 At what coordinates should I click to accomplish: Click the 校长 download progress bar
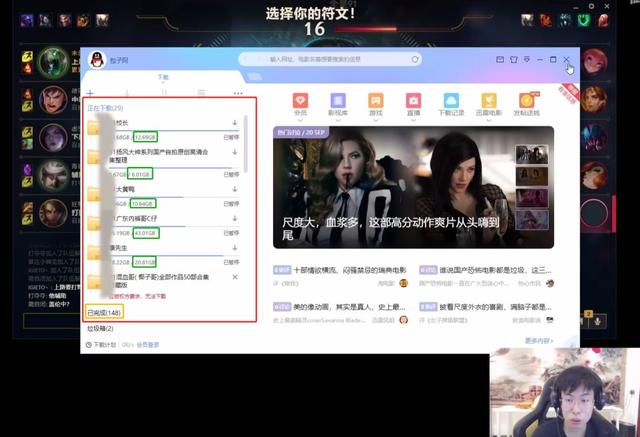tap(175, 131)
